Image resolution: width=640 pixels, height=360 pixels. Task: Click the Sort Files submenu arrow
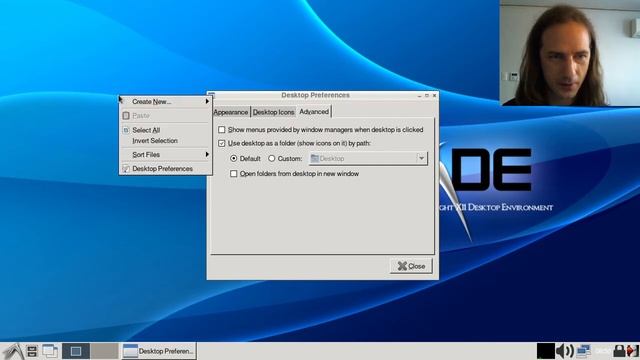click(x=207, y=154)
